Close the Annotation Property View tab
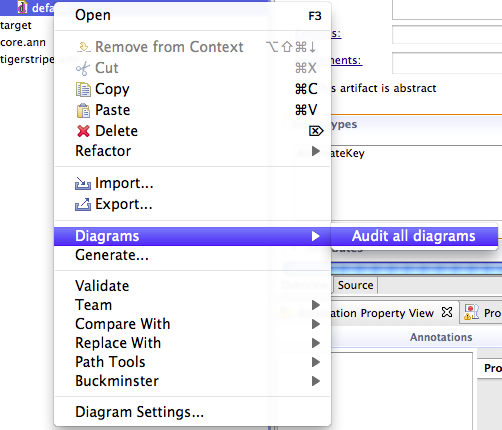 point(447,313)
